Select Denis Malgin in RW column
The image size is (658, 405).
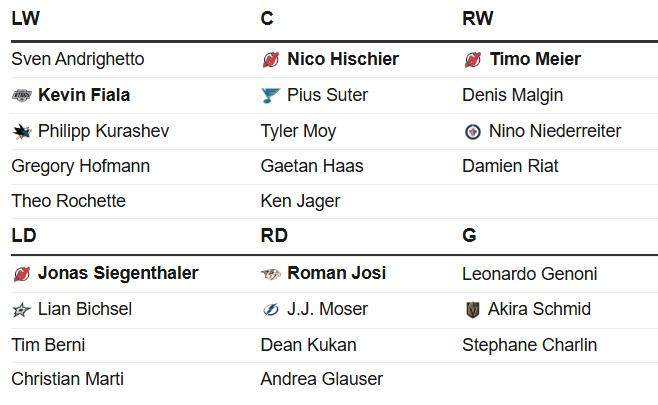(x=512, y=95)
